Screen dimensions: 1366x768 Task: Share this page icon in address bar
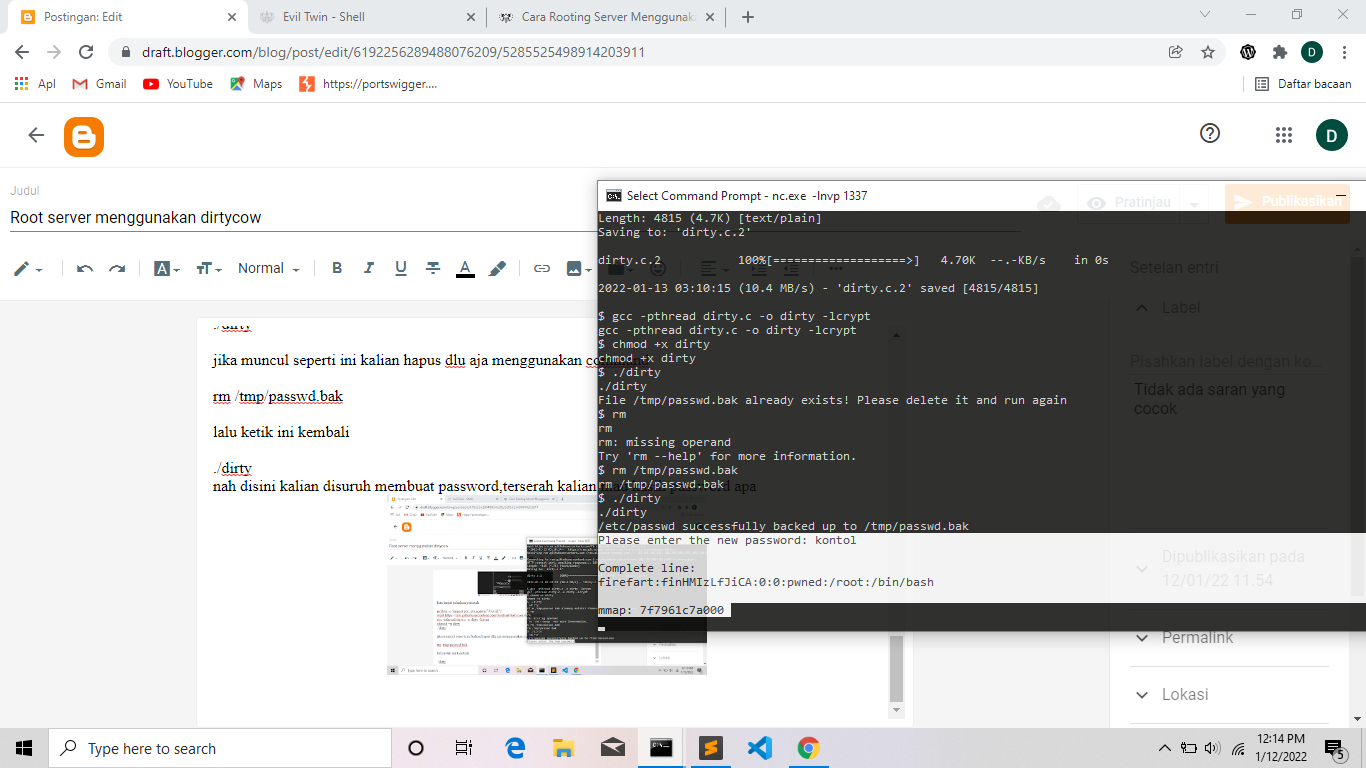point(1176,52)
